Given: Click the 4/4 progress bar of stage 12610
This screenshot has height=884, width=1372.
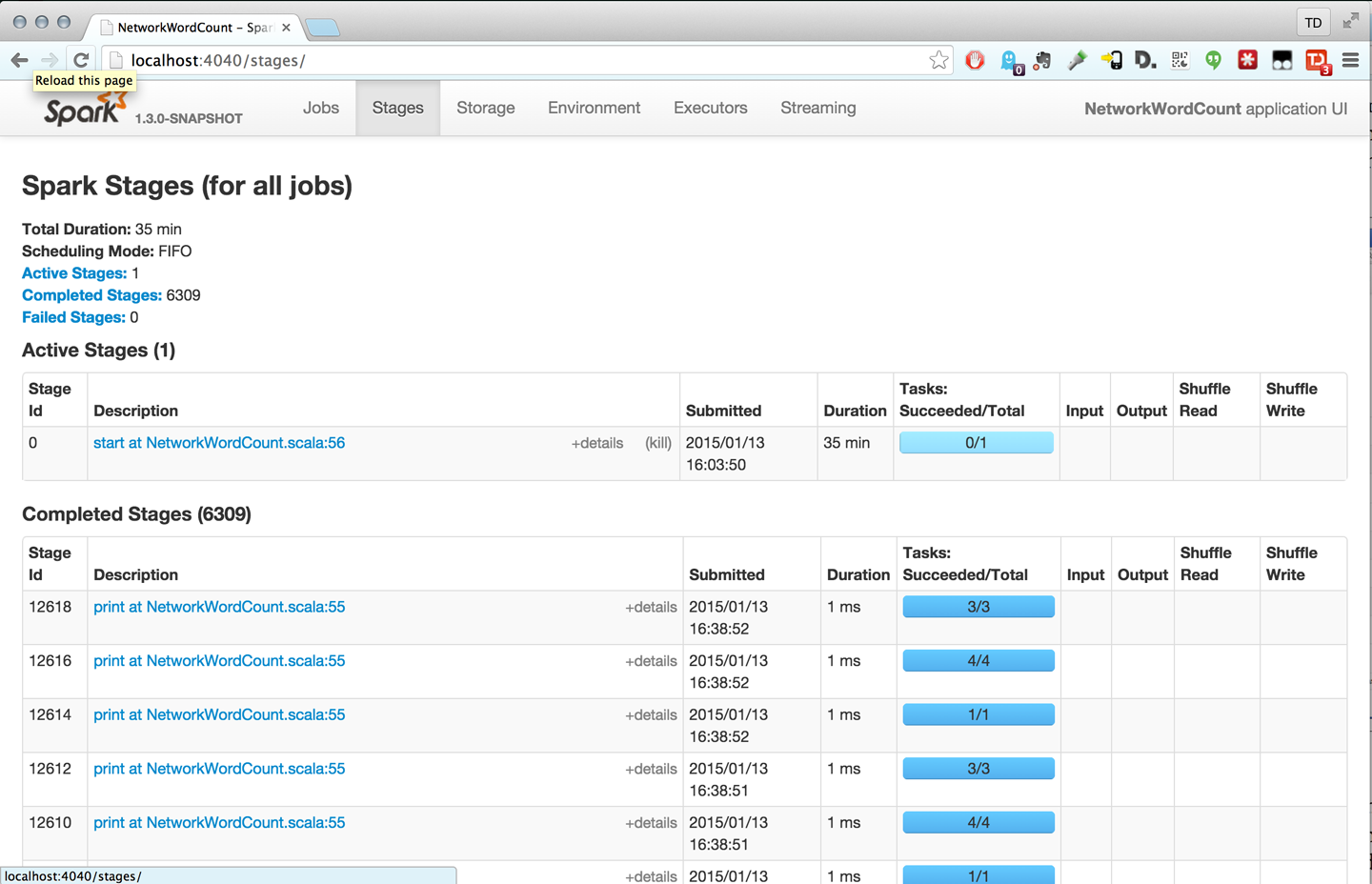Looking at the screenshot, I should (x=979, y=822).
